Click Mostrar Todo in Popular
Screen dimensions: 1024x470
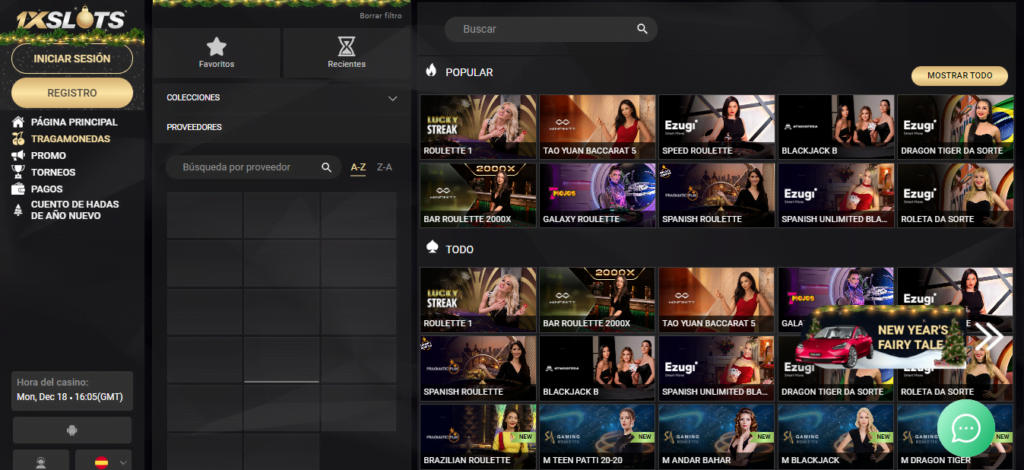coord(959,76)
